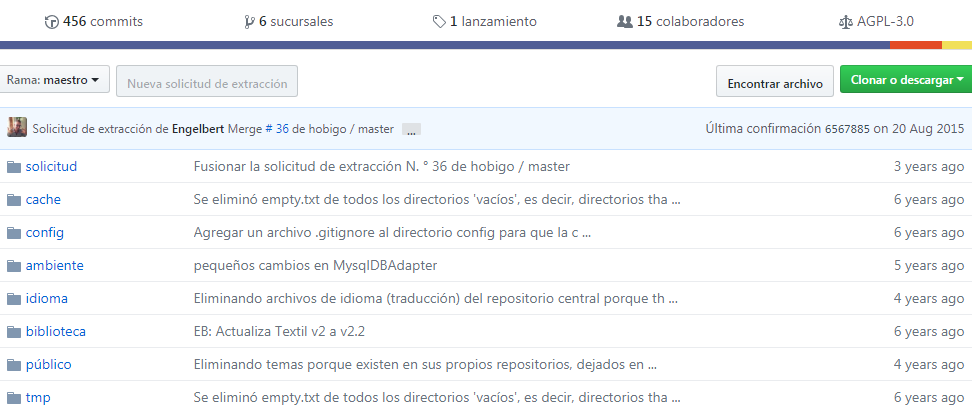Click the blue segment of language bar
The width and height of the screenshot is (972, 410).
click(445, 45)
